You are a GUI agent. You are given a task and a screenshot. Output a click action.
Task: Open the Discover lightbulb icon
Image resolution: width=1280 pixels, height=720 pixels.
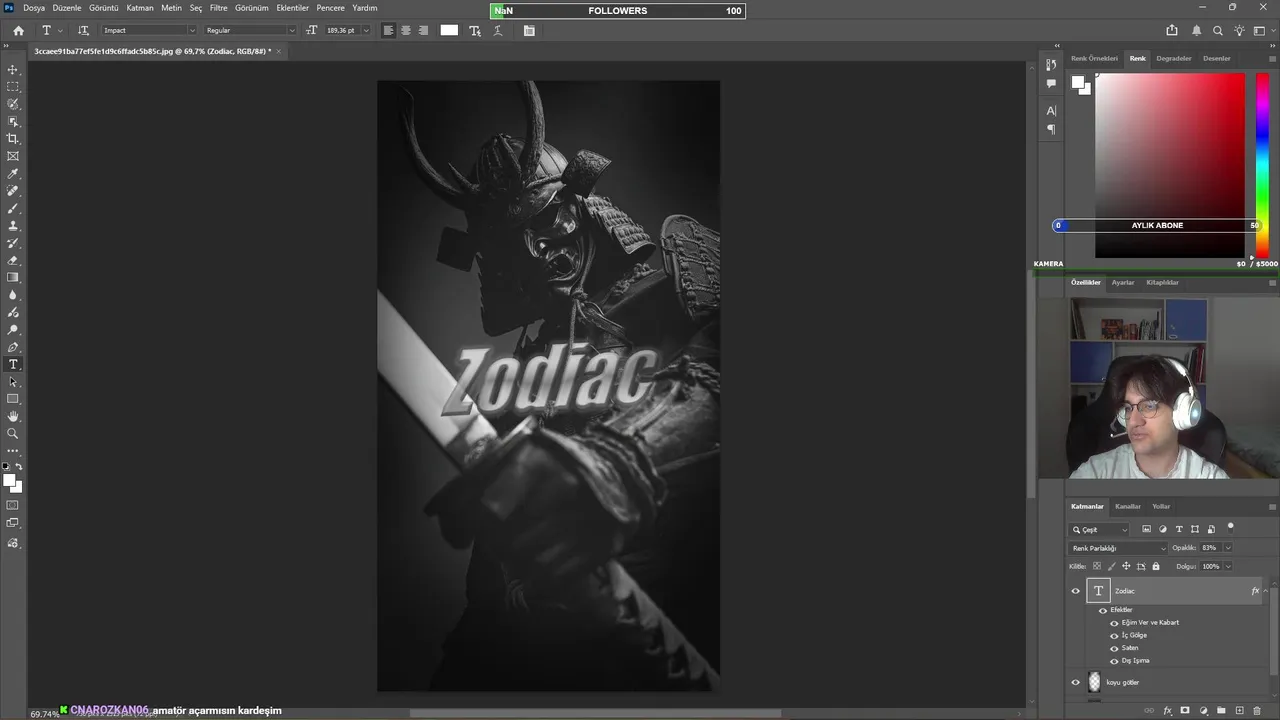click(x=1238, y=30)
